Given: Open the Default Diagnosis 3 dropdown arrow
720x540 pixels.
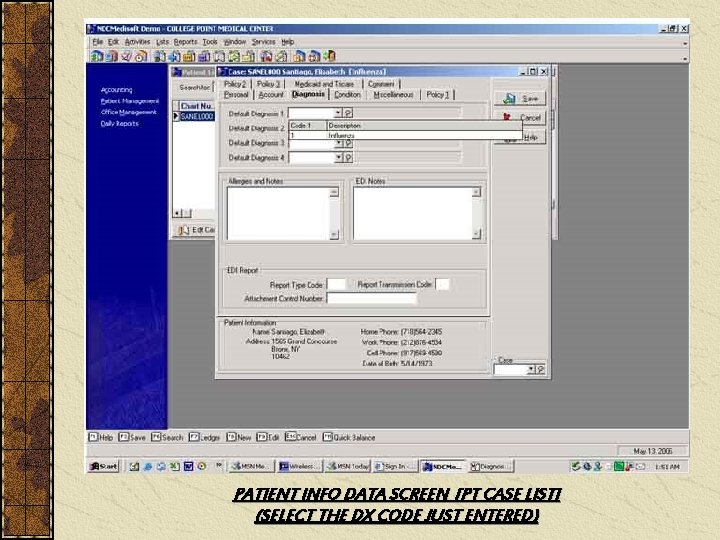Looking at the screenshot, I should click(338, 144).
